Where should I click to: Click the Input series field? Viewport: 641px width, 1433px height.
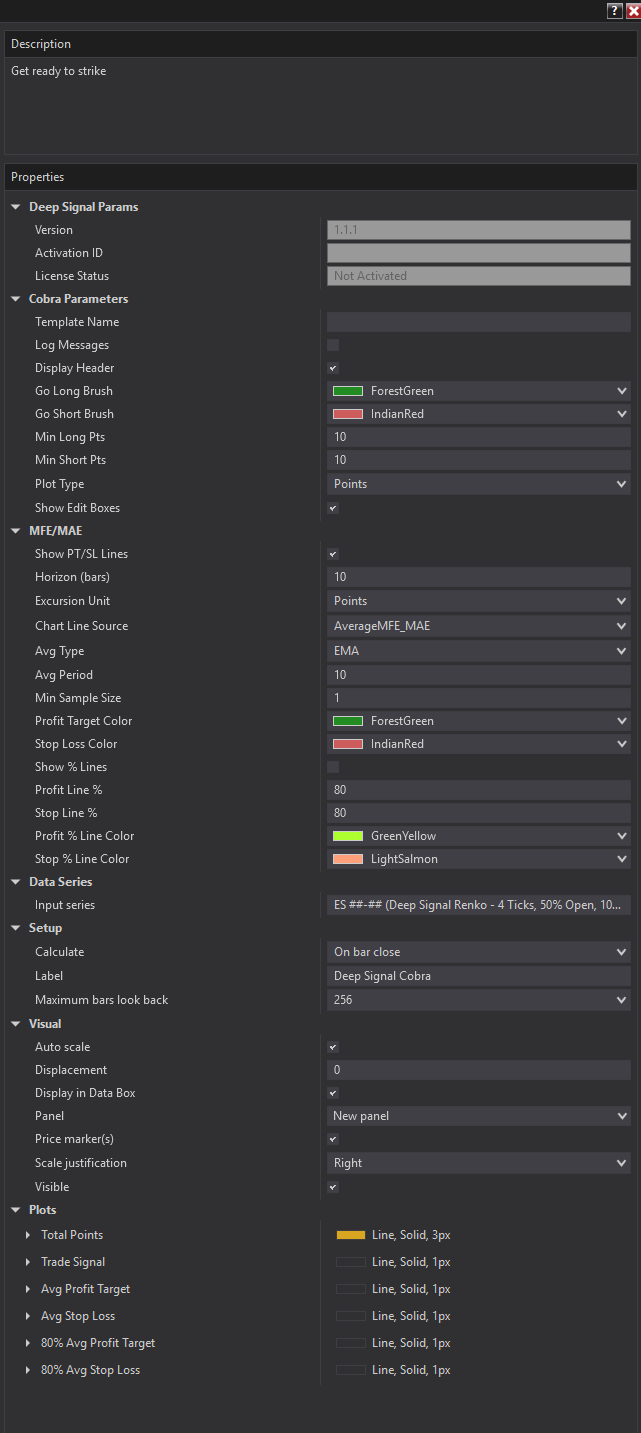pos(478,905)
